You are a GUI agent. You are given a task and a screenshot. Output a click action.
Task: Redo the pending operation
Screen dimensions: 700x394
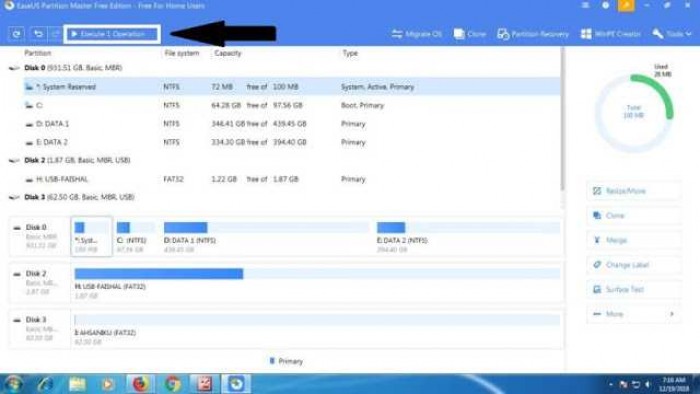click(x=55, y=34)
